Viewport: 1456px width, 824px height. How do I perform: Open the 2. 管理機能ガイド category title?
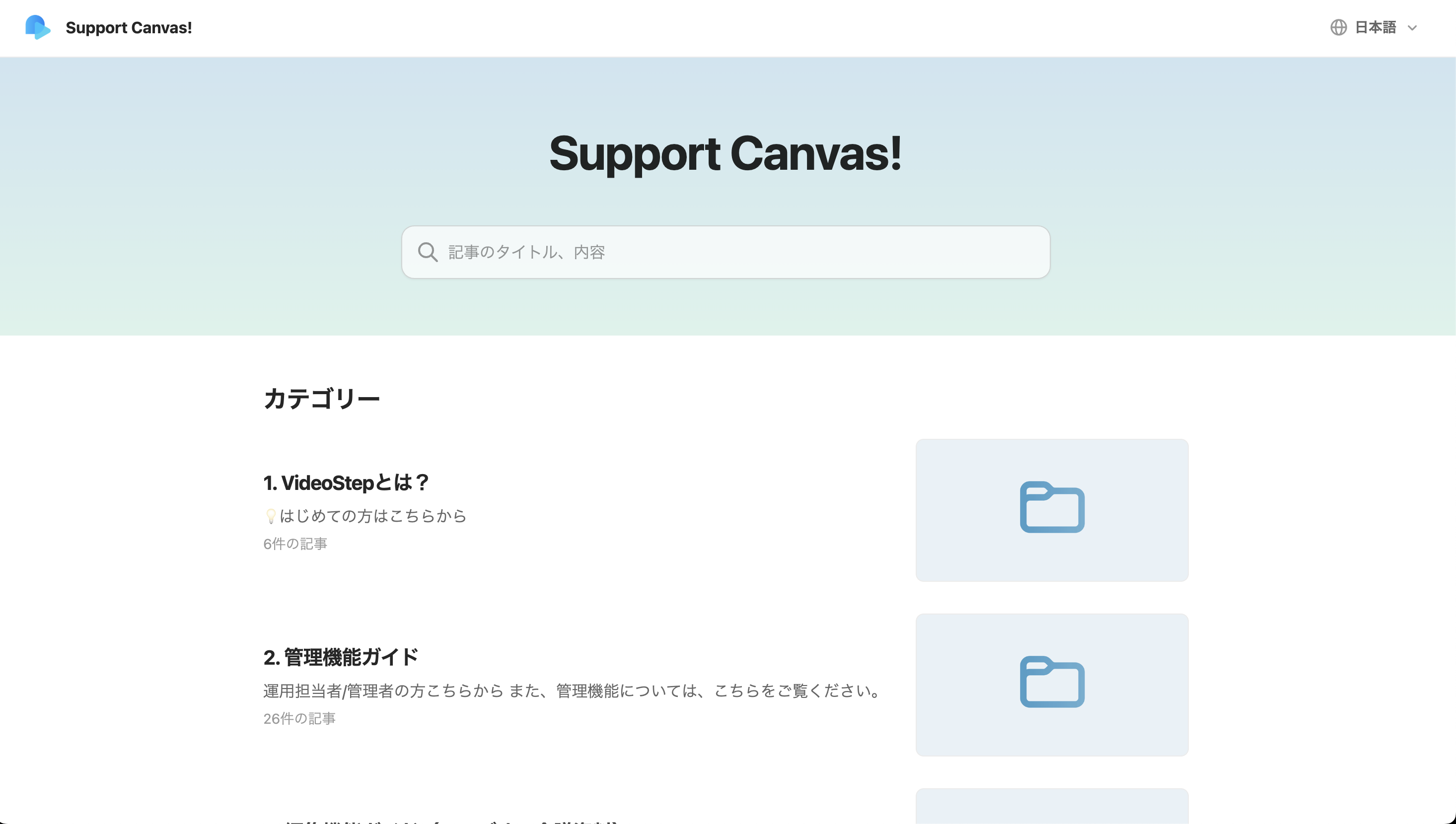[341, 657]
